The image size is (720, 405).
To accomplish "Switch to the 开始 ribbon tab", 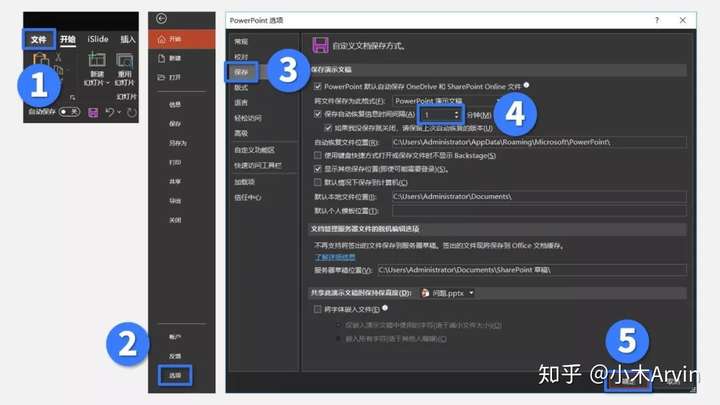I will point(68,39).
